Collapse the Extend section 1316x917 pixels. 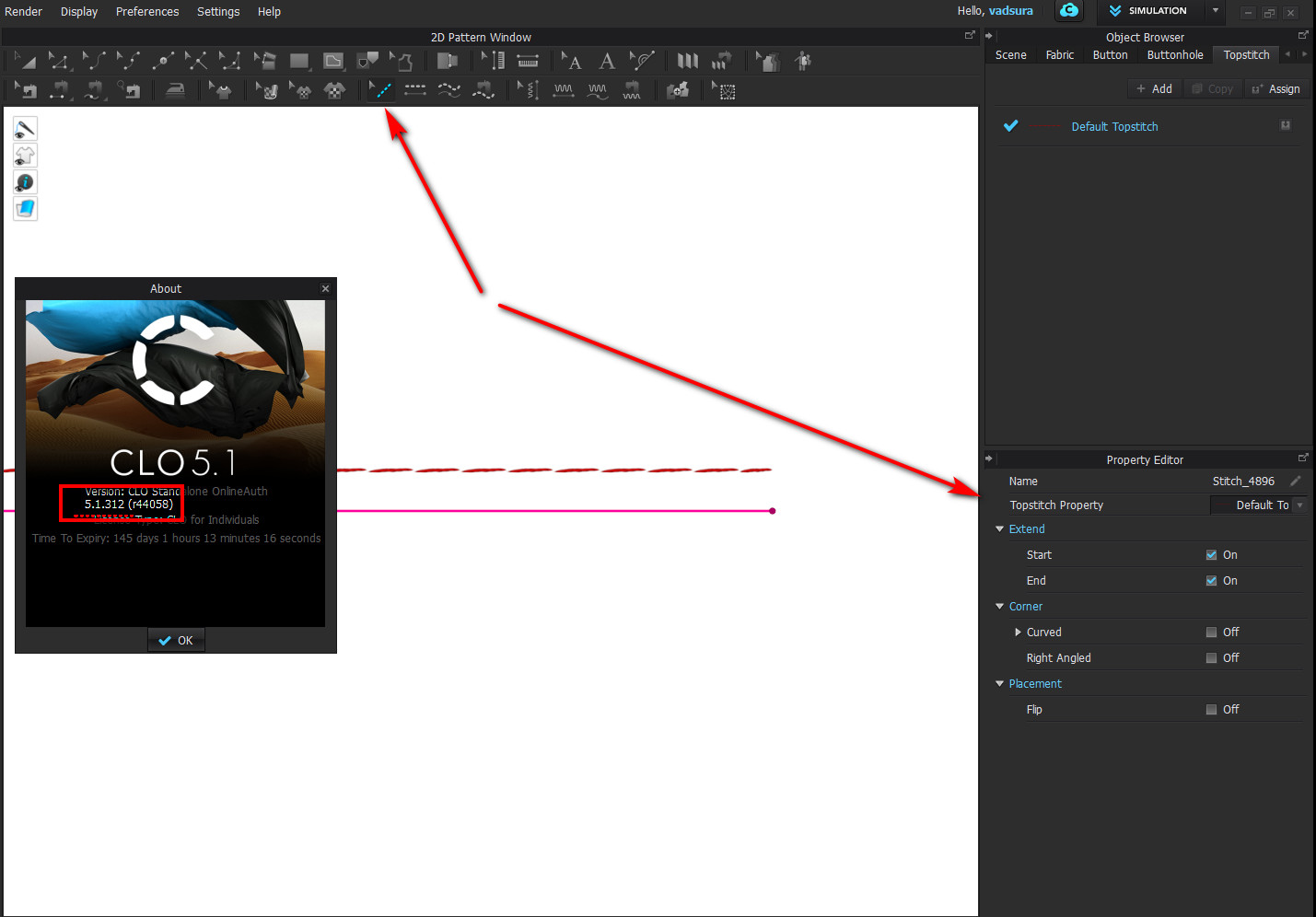point(1000,529)
